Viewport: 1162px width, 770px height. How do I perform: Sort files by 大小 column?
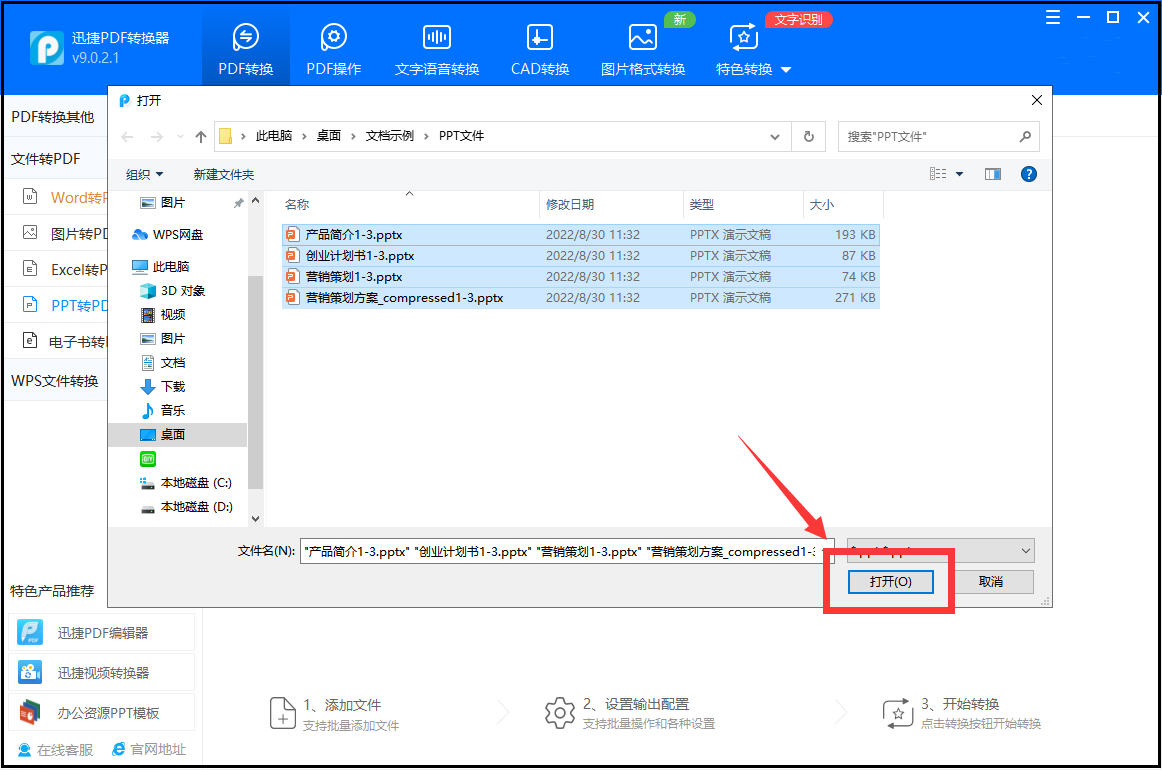[x=821, y=205]
